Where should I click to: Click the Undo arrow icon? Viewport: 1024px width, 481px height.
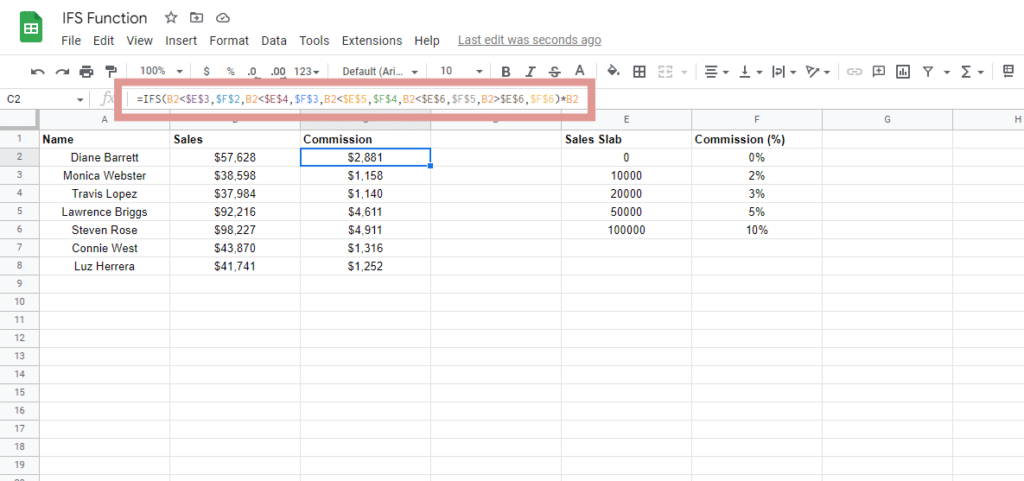click(38, 71)
